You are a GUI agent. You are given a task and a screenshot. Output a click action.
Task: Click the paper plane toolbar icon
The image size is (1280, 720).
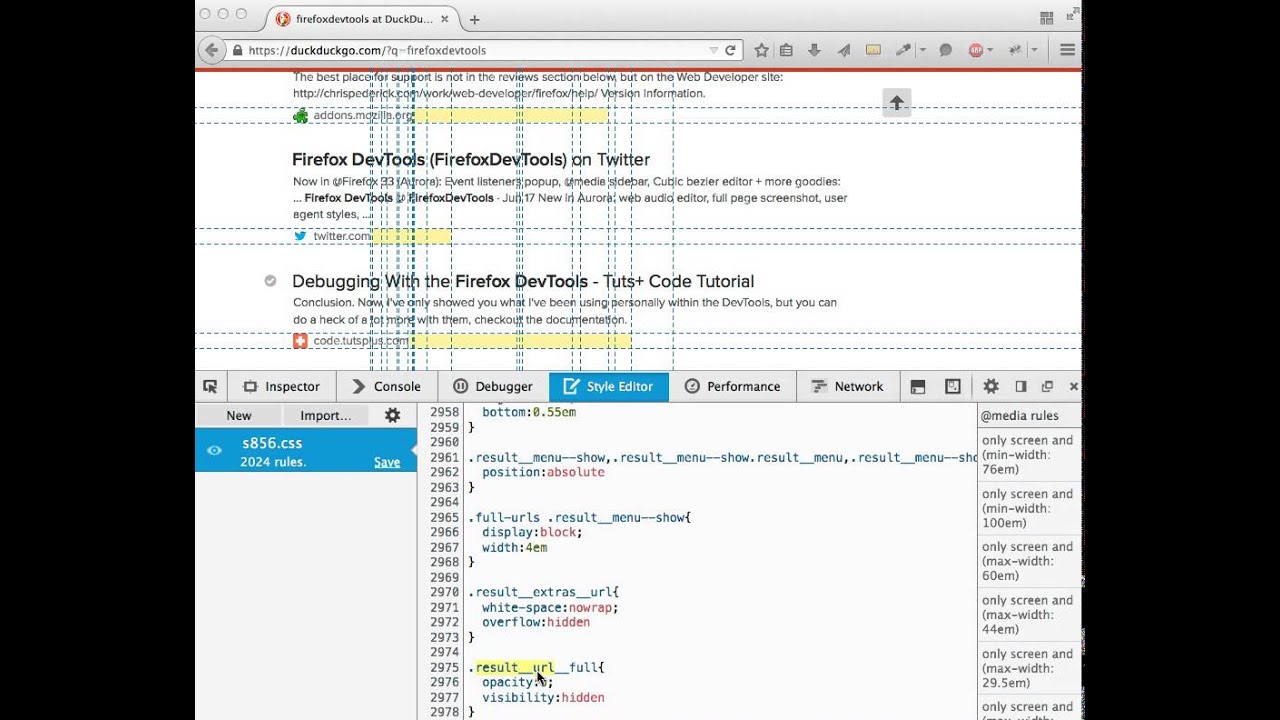[x=844, y=50]
